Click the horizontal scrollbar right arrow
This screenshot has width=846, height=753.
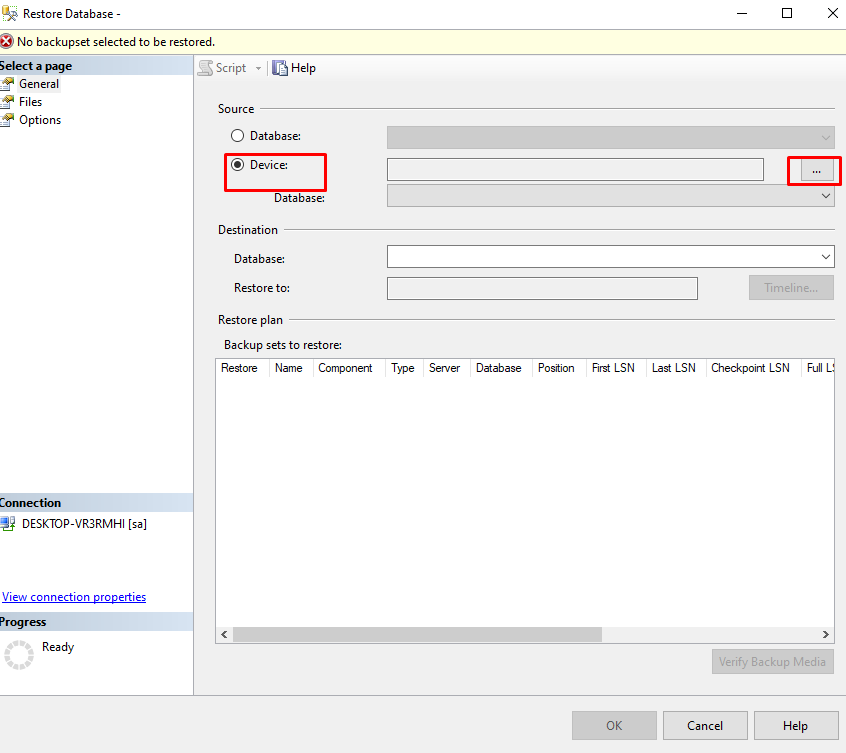click(x=825, y=635)
